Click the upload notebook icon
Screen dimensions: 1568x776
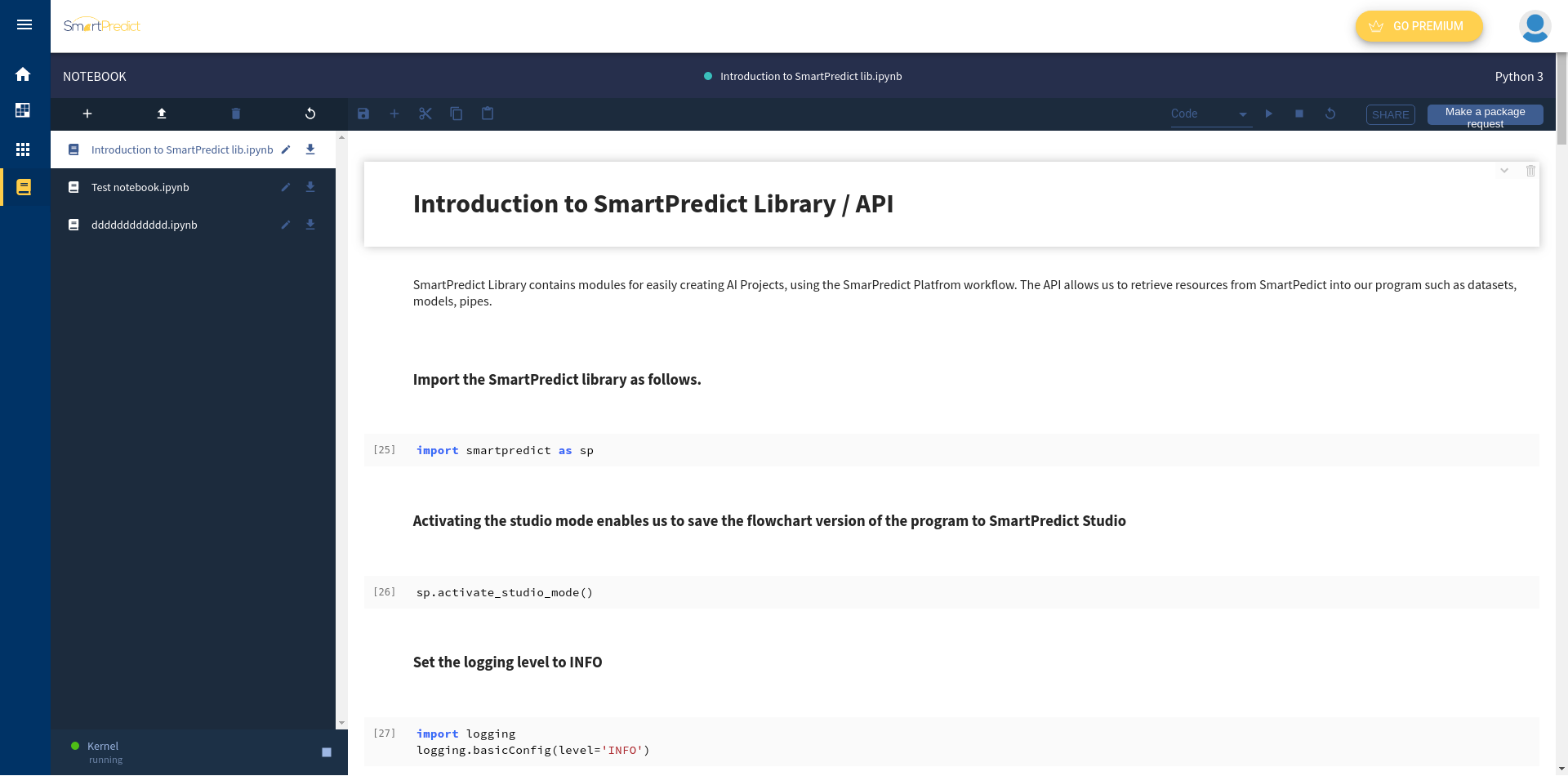162,114
